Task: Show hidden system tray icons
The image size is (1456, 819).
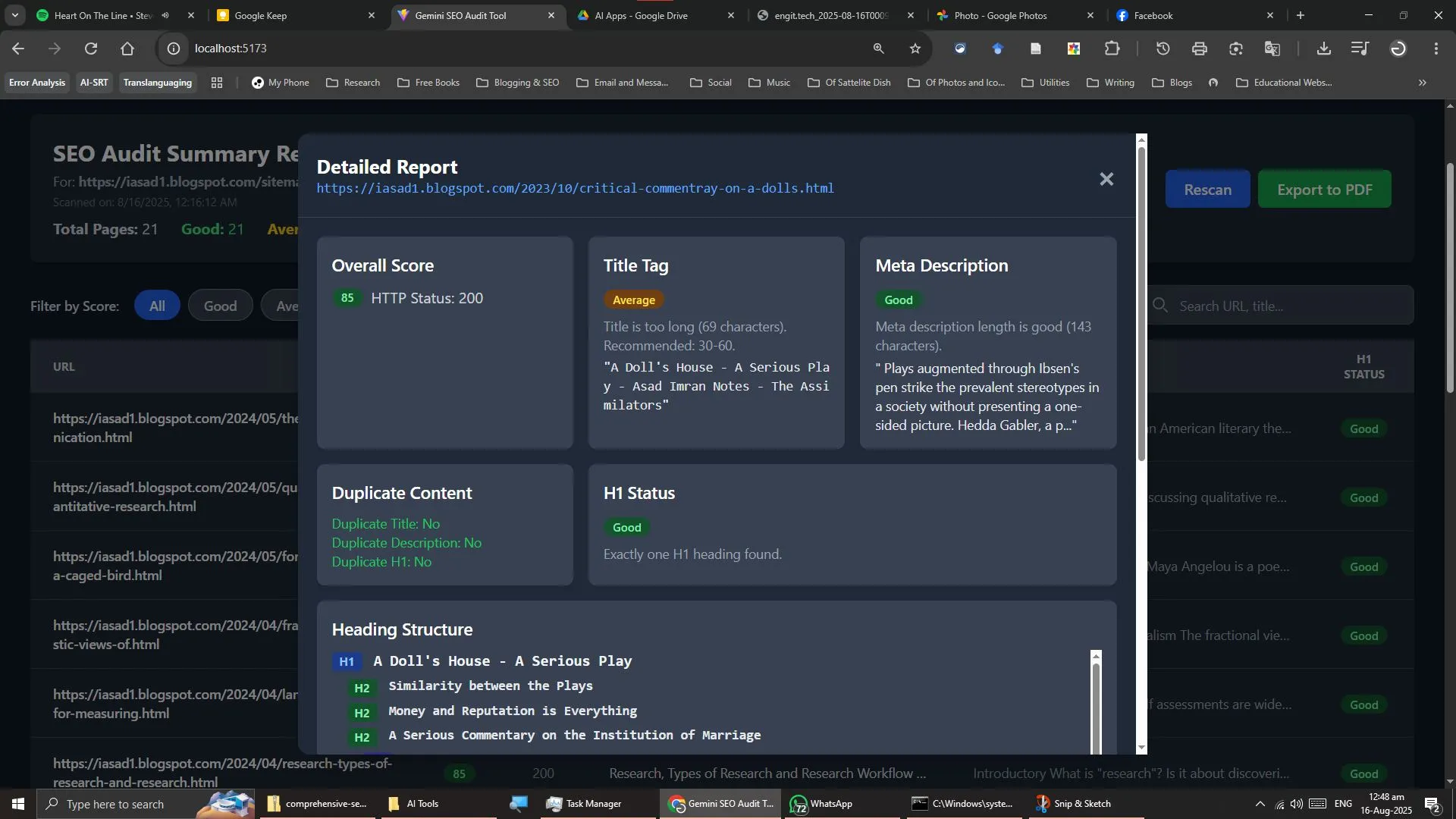Action: point(1260,804)
